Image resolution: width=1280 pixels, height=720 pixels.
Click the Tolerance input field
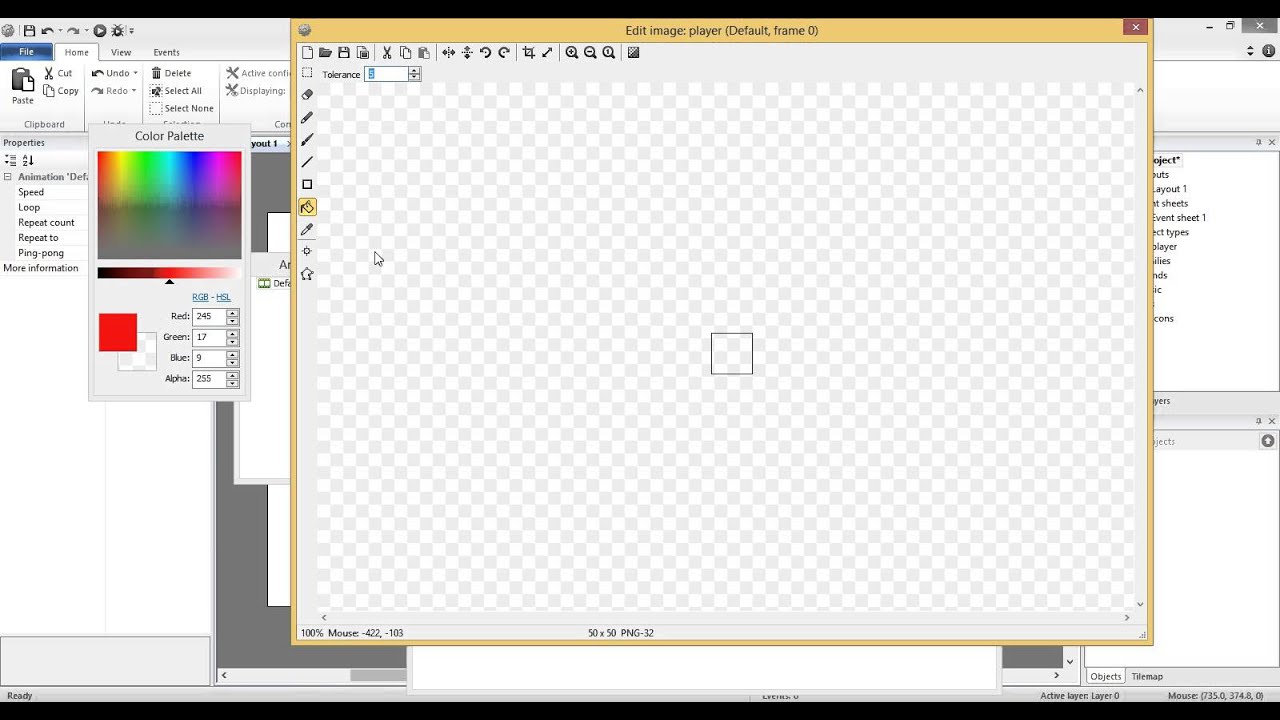click(386, 74)
